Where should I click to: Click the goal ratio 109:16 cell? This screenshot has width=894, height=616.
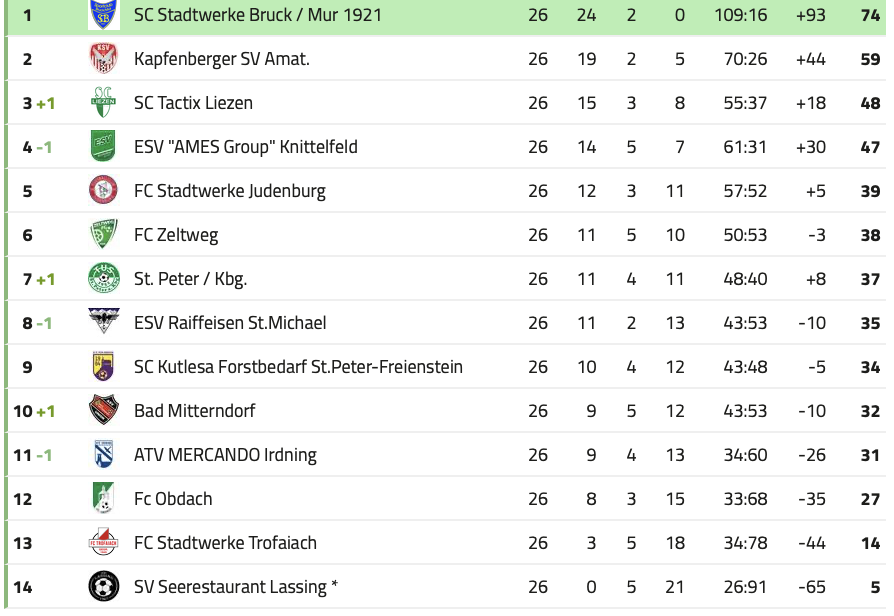click(x=741, y=15)
